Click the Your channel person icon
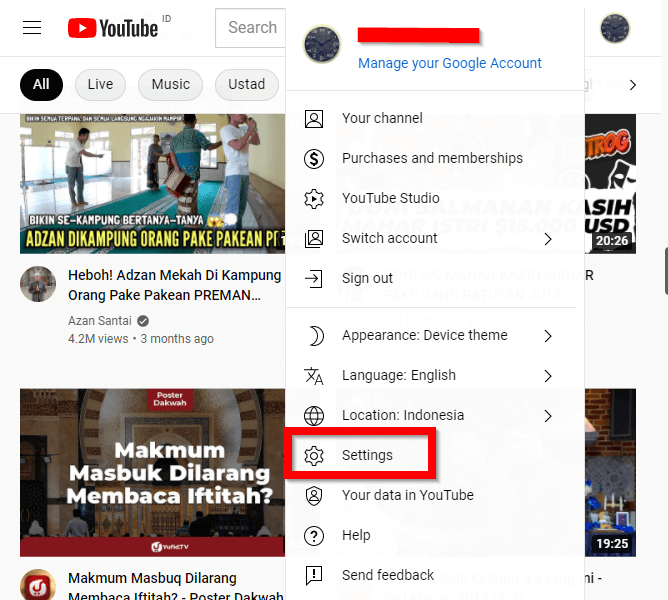This screenshot has height=600, width=668. click(x=314, y=119)
